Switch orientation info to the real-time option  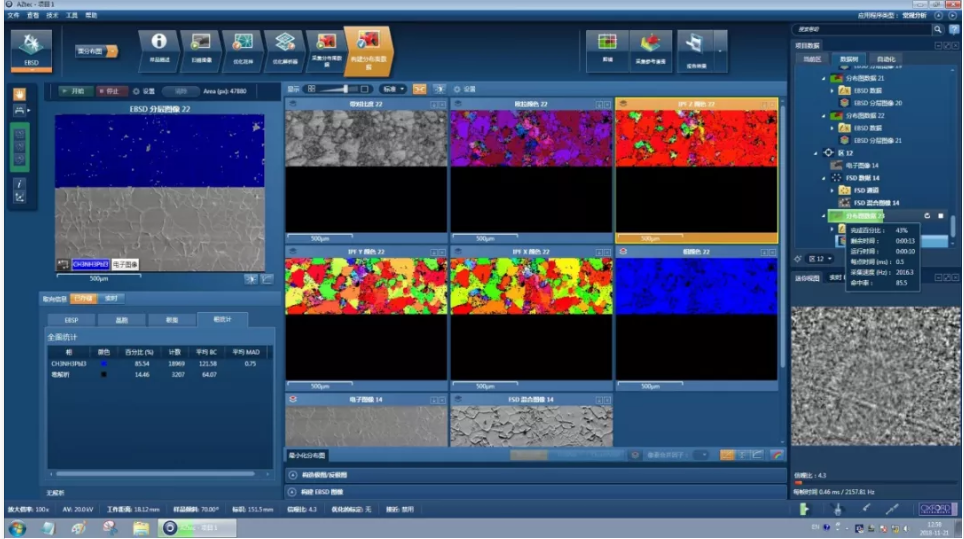(111, 299)
